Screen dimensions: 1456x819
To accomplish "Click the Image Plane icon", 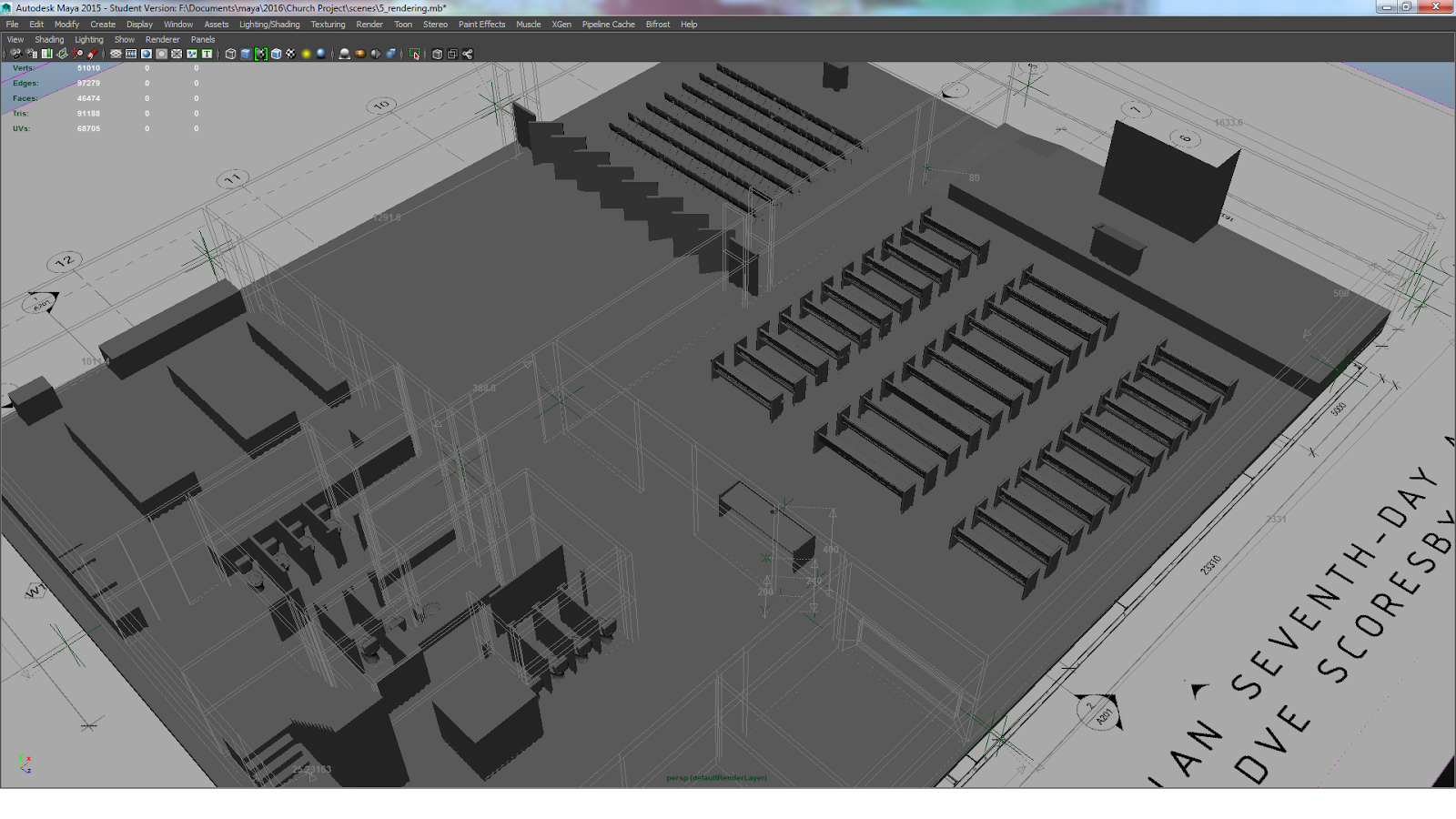I will point(62,54).
